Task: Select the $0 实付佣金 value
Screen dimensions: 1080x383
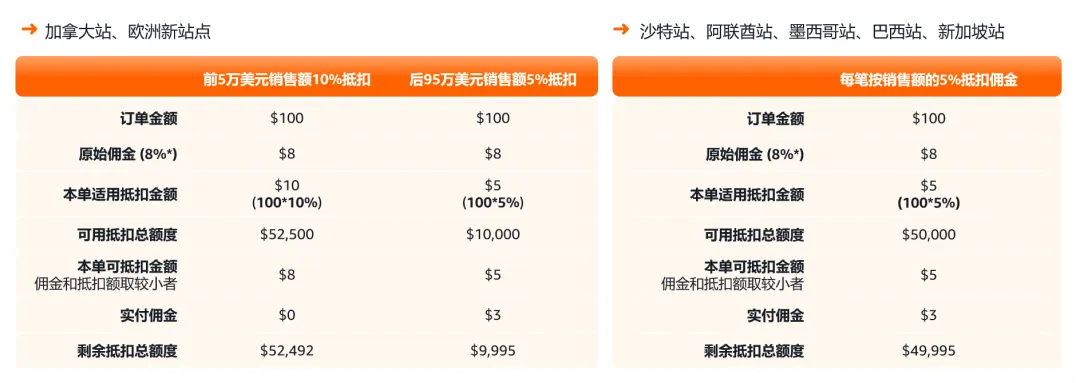Action: 287,315
